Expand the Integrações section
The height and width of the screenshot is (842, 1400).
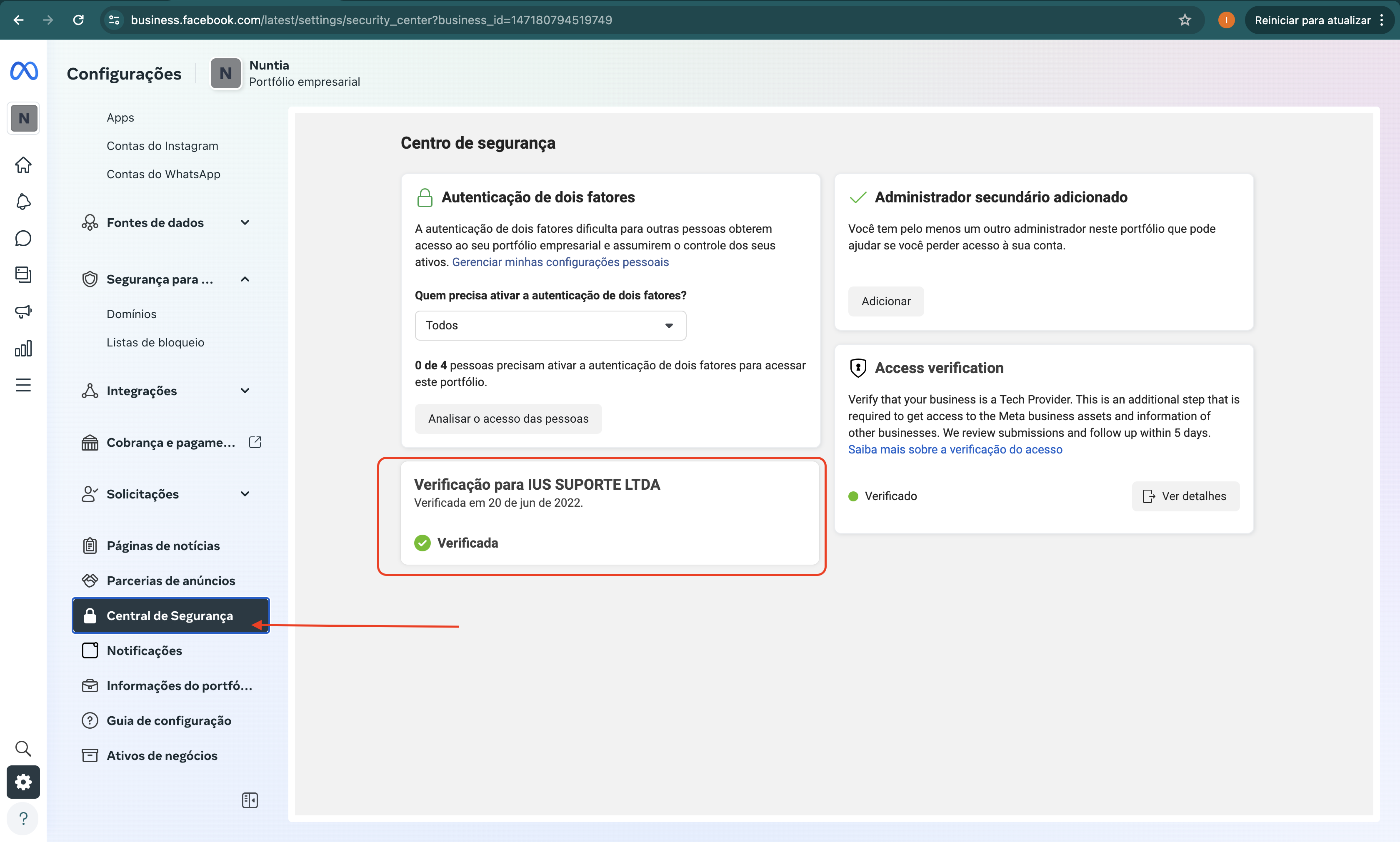pos(245,391)
